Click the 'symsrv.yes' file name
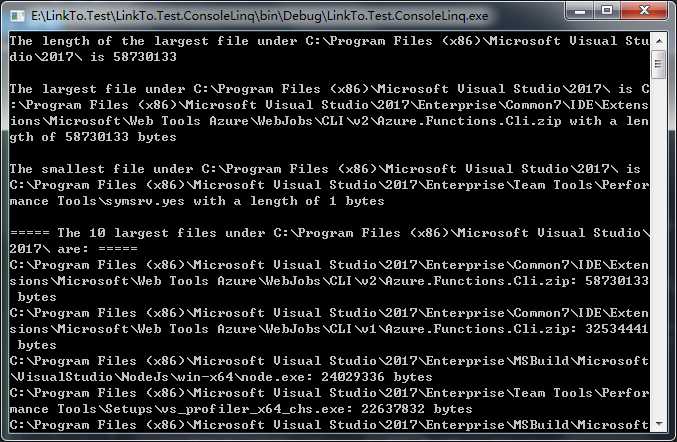This screenshot has width=677, height=442. 145,201
